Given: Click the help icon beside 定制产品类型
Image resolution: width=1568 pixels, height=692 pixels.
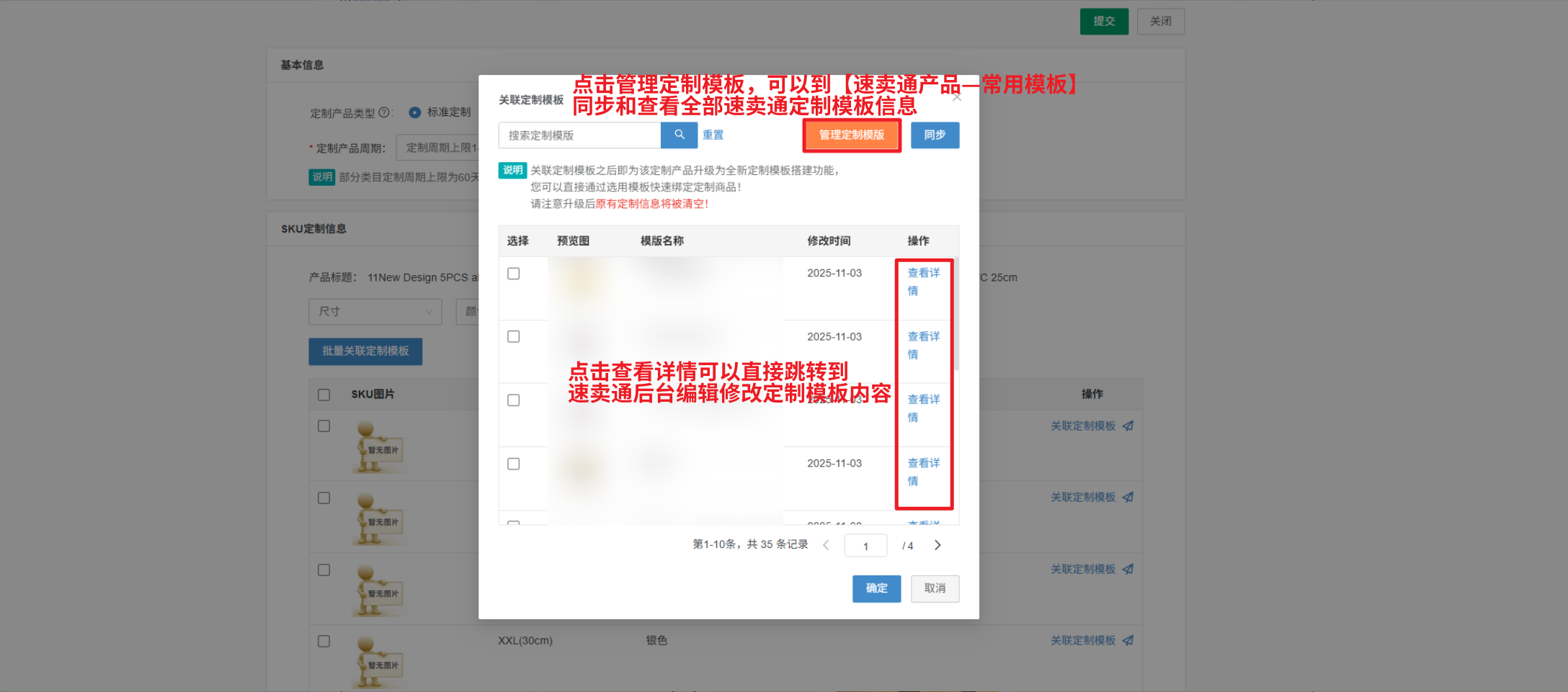Looking at the screenshot, I should click(x=384, y=112).
